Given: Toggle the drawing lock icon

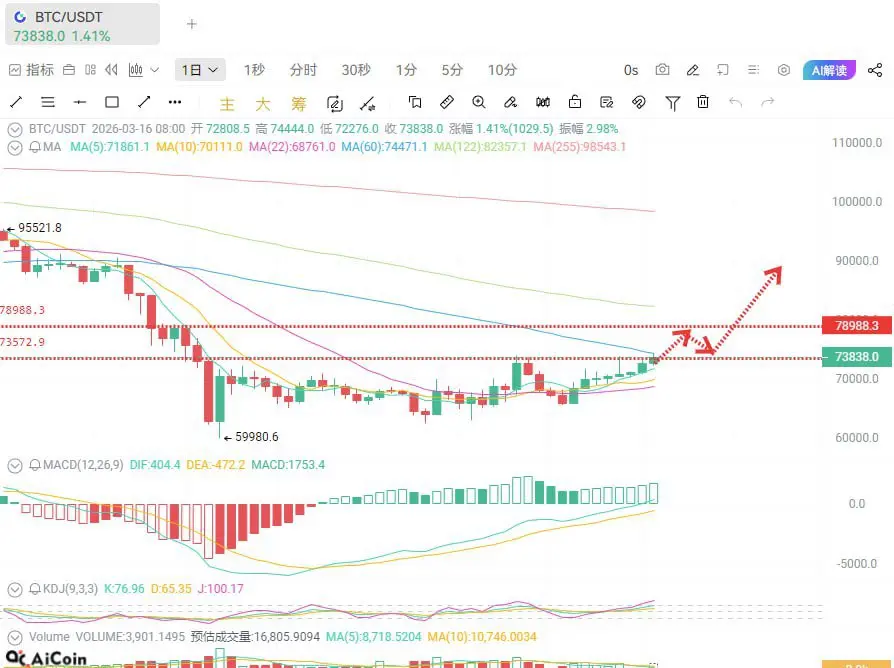Looking at the screenshot, I should pos(575,103).
